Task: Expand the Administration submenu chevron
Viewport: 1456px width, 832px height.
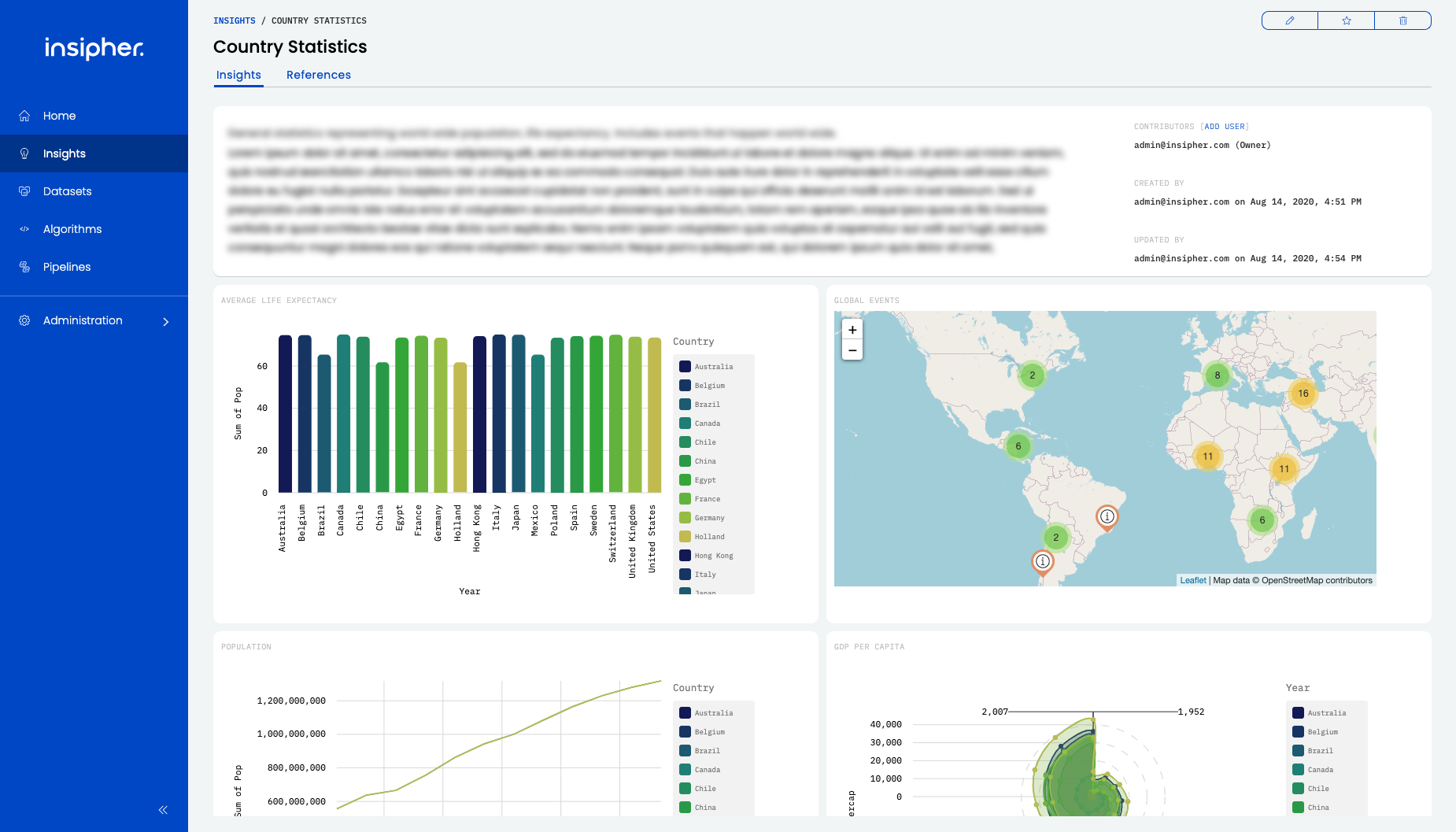Action: pyautogui.click(x=165, y=321)
